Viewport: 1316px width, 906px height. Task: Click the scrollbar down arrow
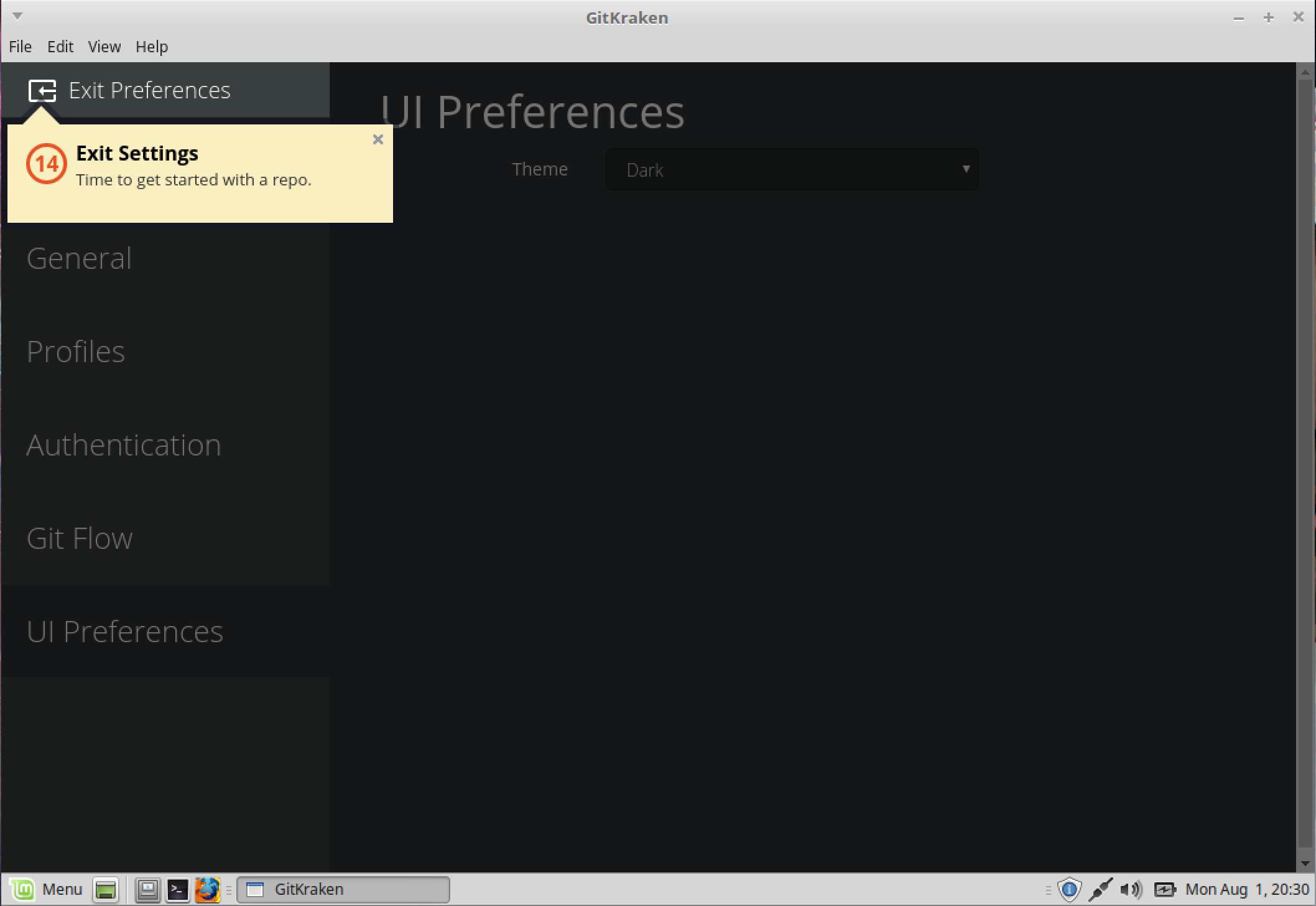click(1305, 863)
